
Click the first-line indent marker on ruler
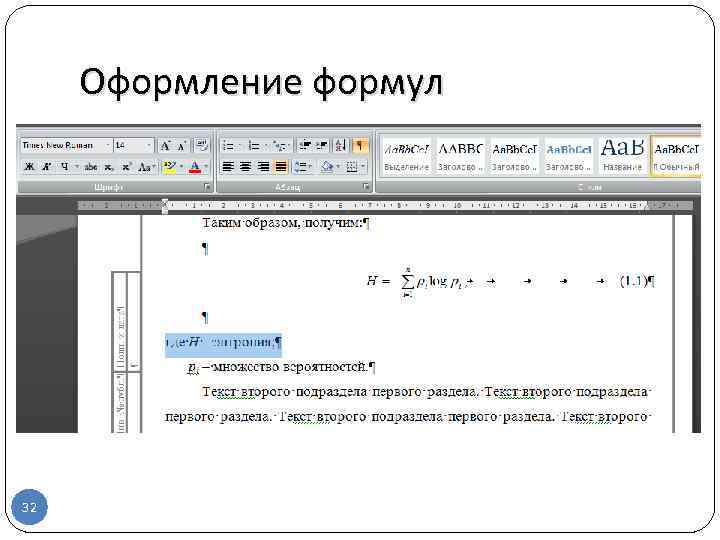(x=165, y=202)
